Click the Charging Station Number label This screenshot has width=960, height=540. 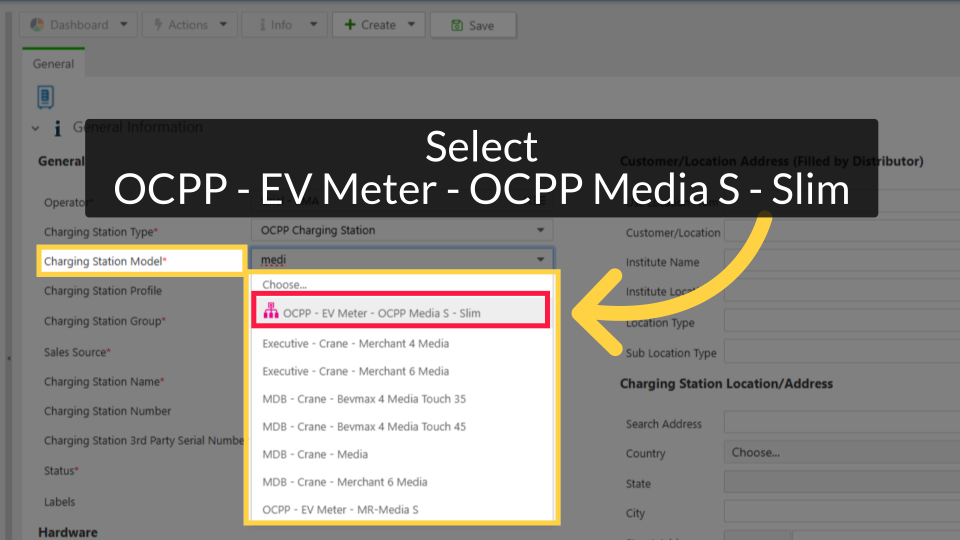point(107,411)
